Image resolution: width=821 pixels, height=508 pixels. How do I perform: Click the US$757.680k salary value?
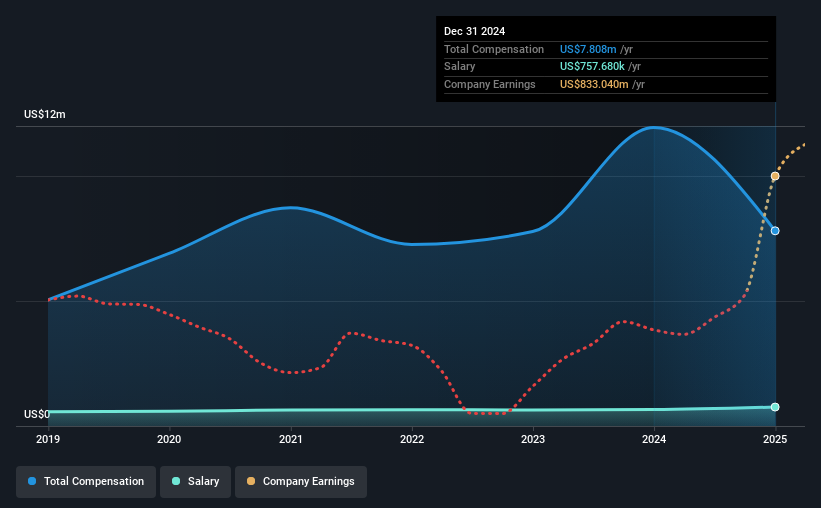[x=592, y=67]
